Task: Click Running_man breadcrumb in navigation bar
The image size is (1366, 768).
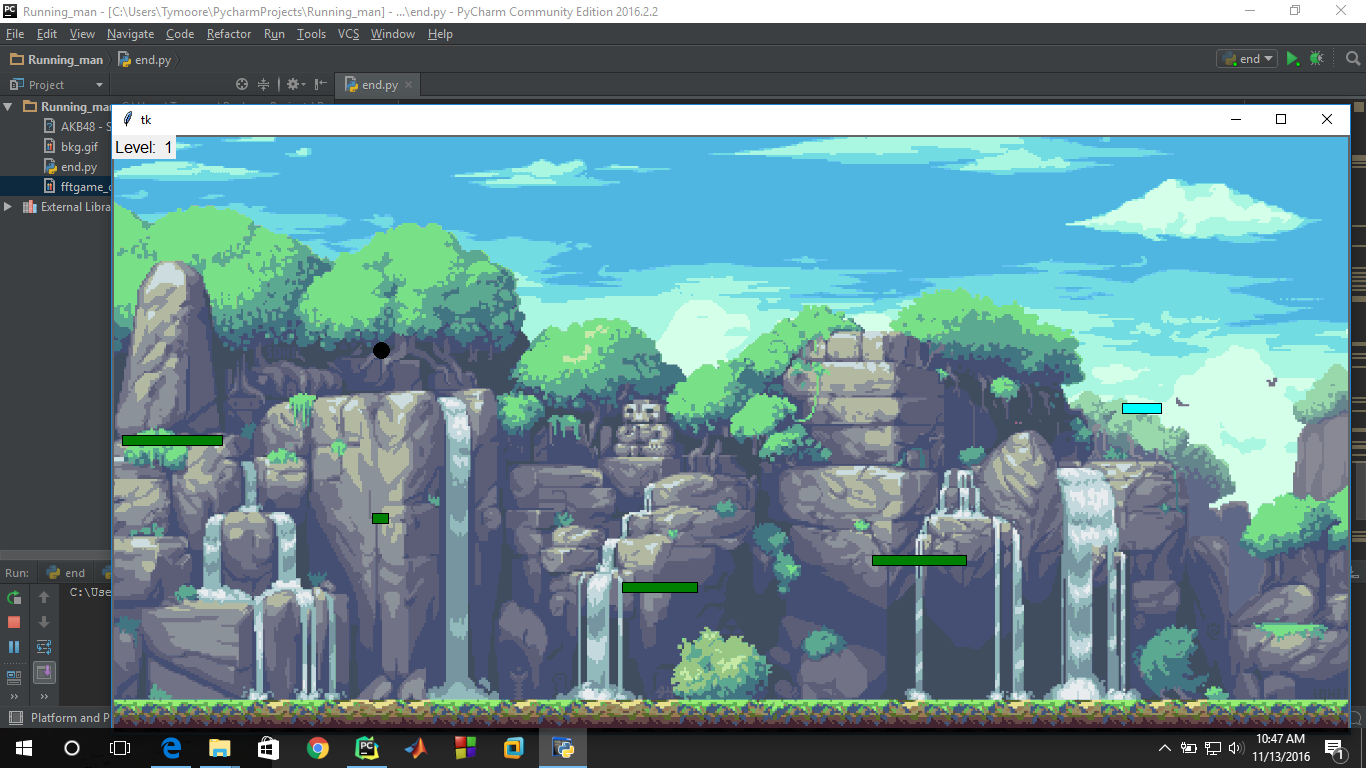Action: (x=56, y=60)
